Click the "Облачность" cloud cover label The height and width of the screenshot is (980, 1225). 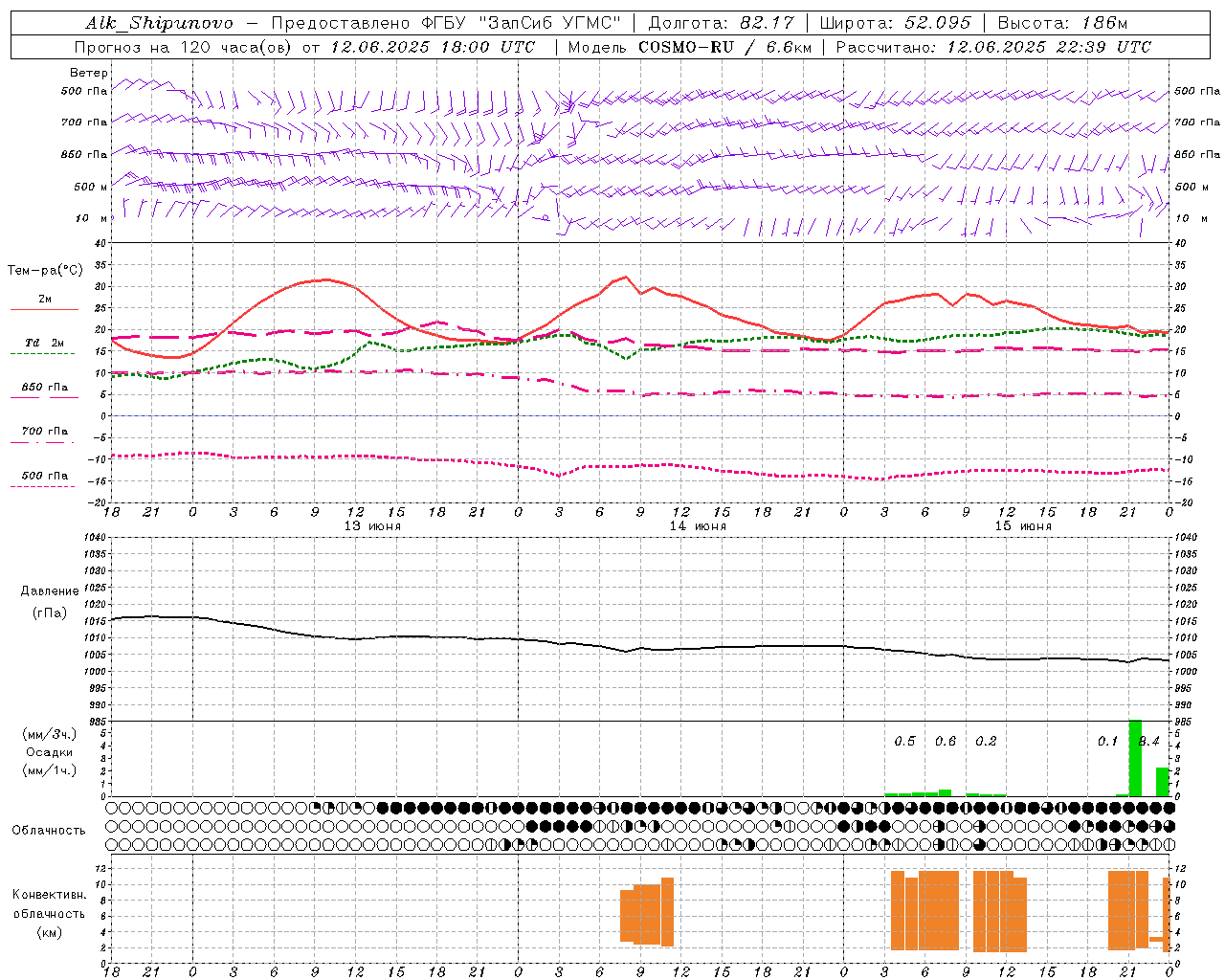pos(49,831)
